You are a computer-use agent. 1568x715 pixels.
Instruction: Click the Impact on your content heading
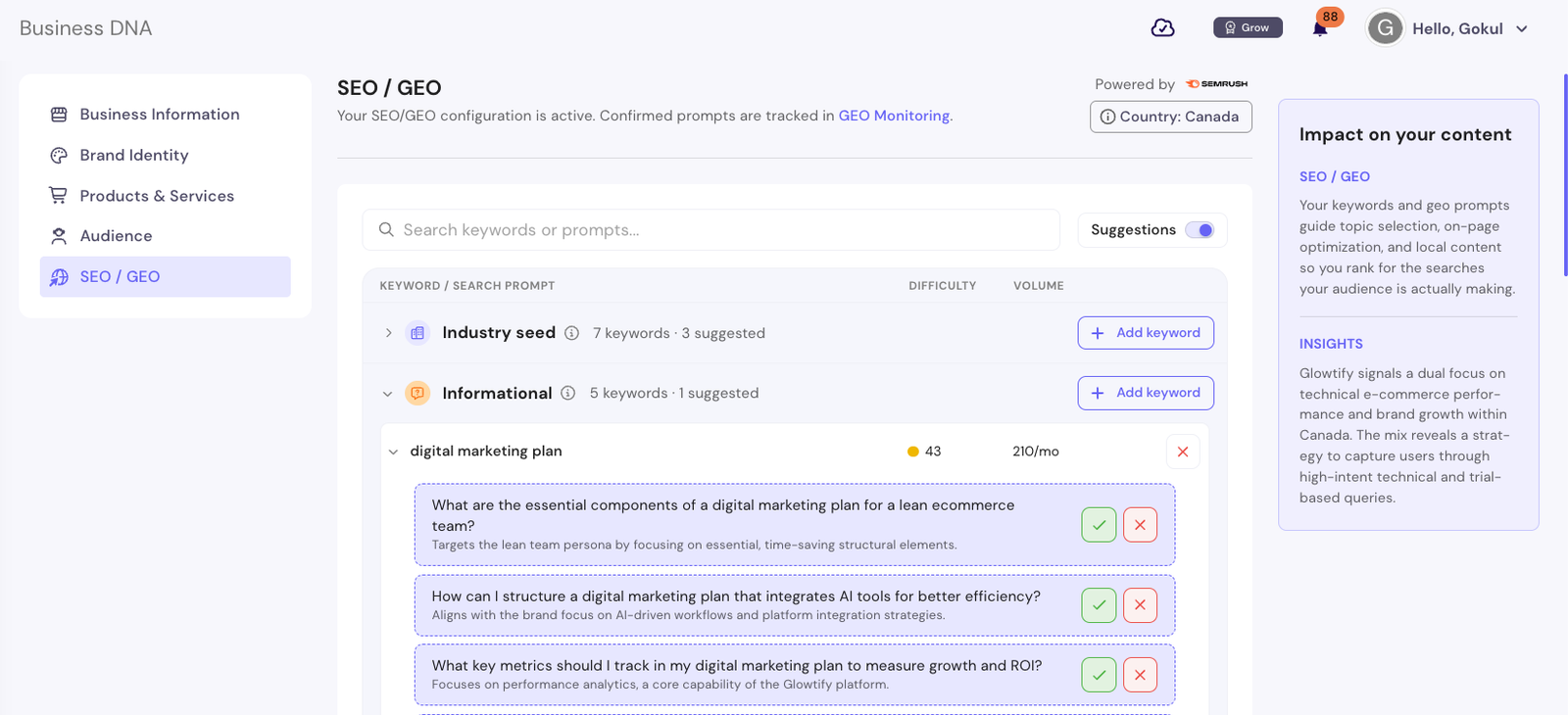coord(1405,135)
